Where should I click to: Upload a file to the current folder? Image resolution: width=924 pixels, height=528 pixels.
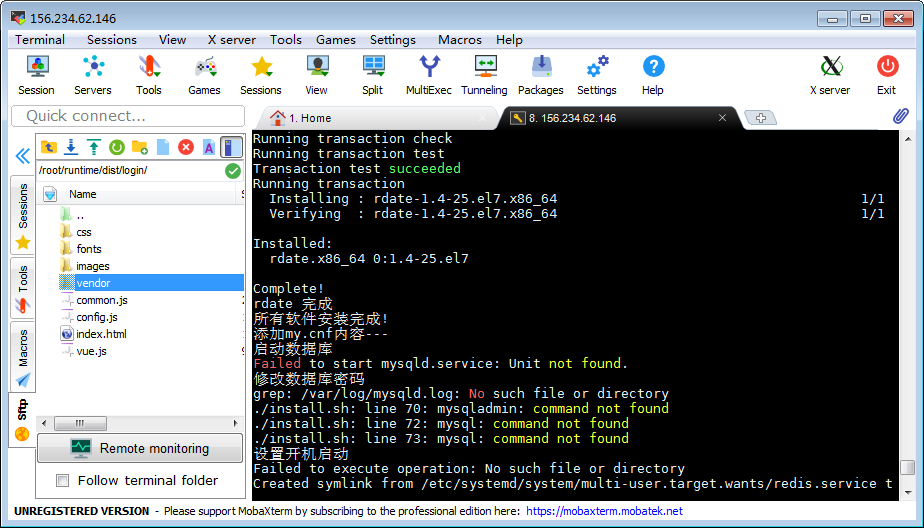(93, 147)
